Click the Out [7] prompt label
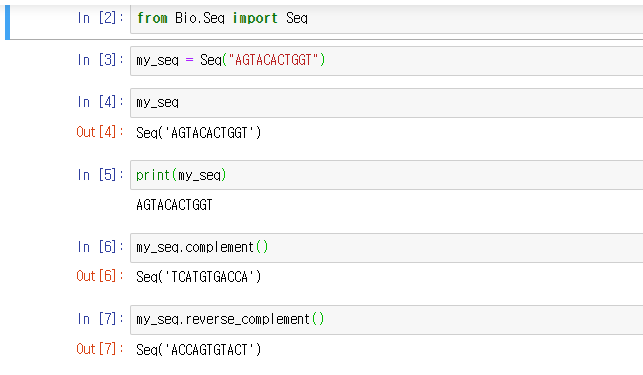 (100, 349)
